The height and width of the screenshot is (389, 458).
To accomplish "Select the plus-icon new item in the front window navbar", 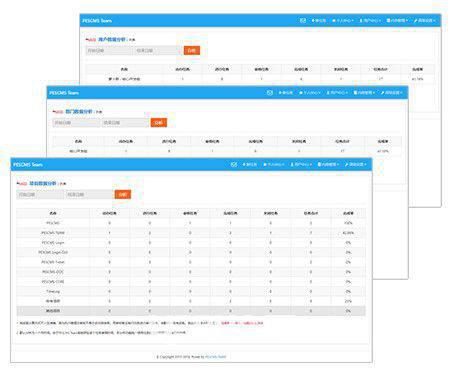I will pos(250,165).
